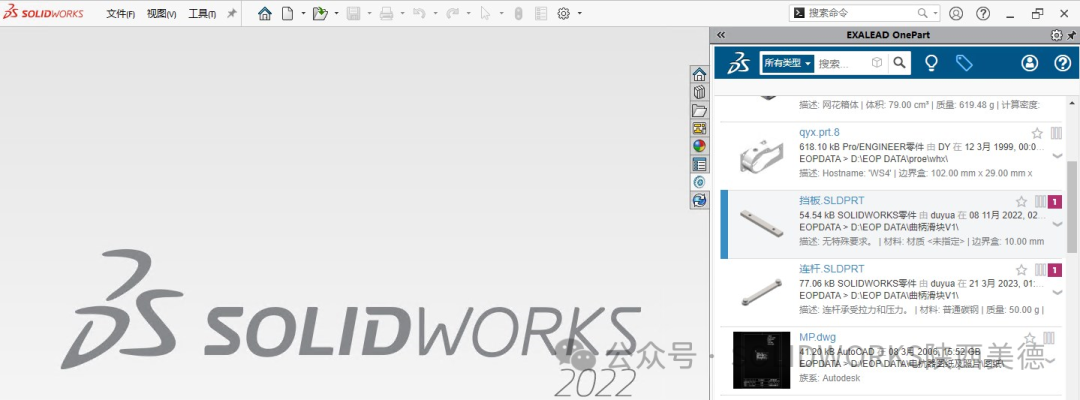The height and width of the screenshot is (400, 1080).
Task: Open the 所有类型 type filter dropdown
Action: click(788, 63)
